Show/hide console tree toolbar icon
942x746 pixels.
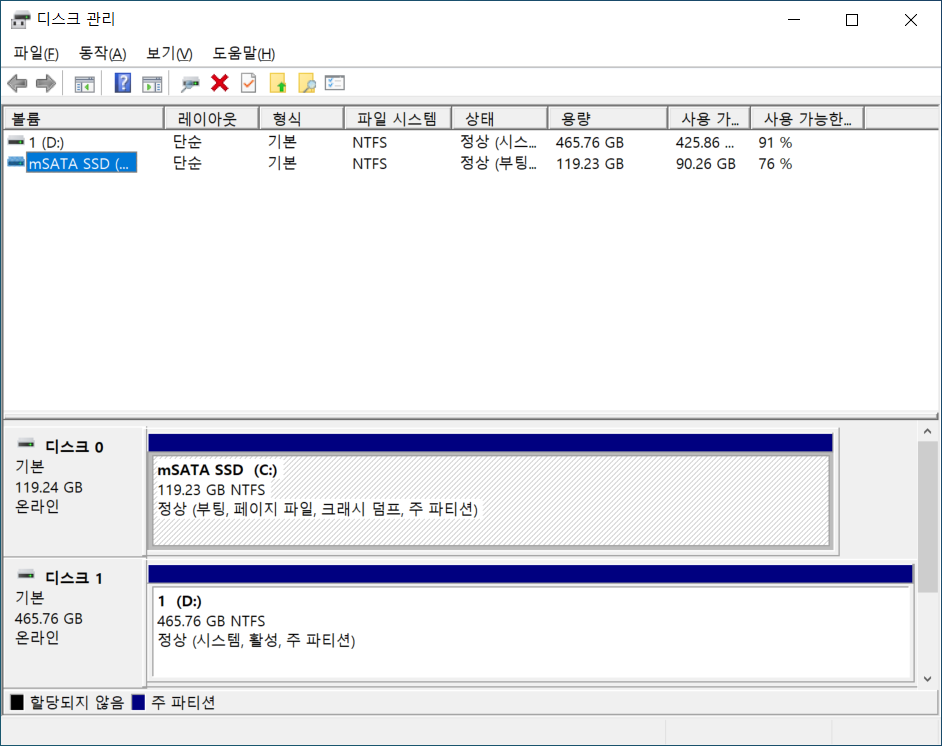click(85, 83)
